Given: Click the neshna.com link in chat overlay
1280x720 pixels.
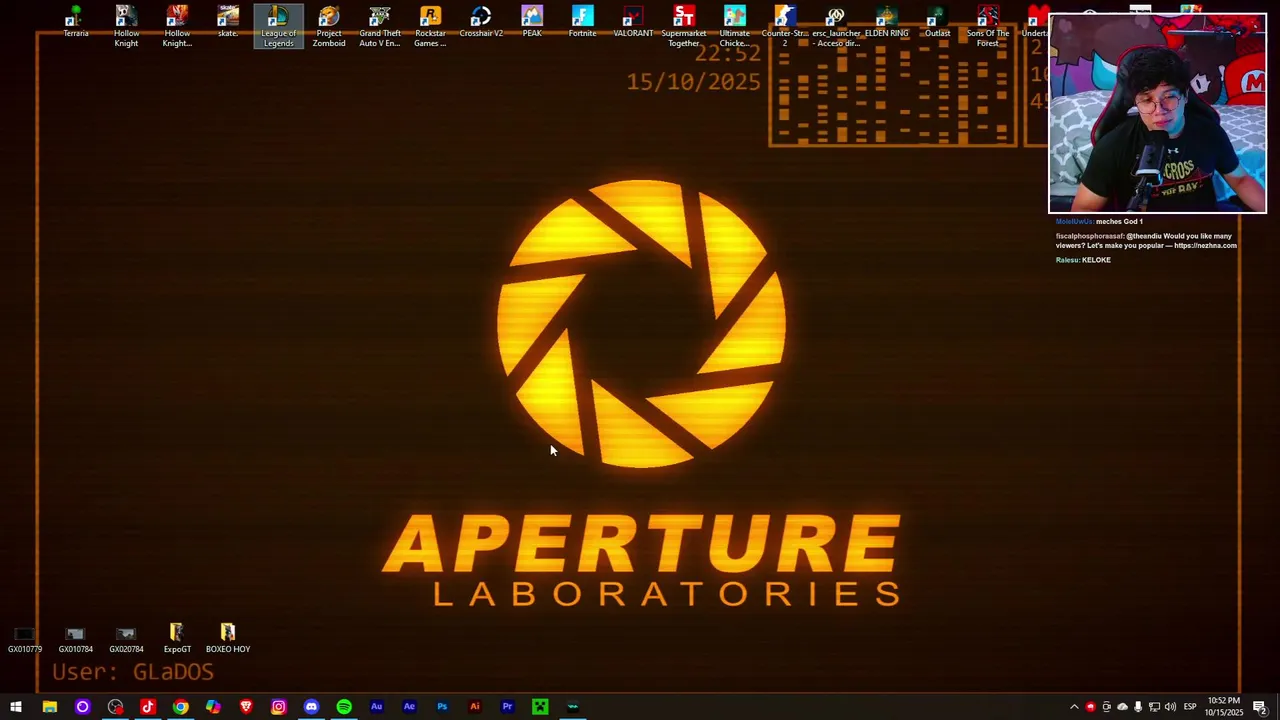Looking at the screenshot, I should coord(1205,246).
